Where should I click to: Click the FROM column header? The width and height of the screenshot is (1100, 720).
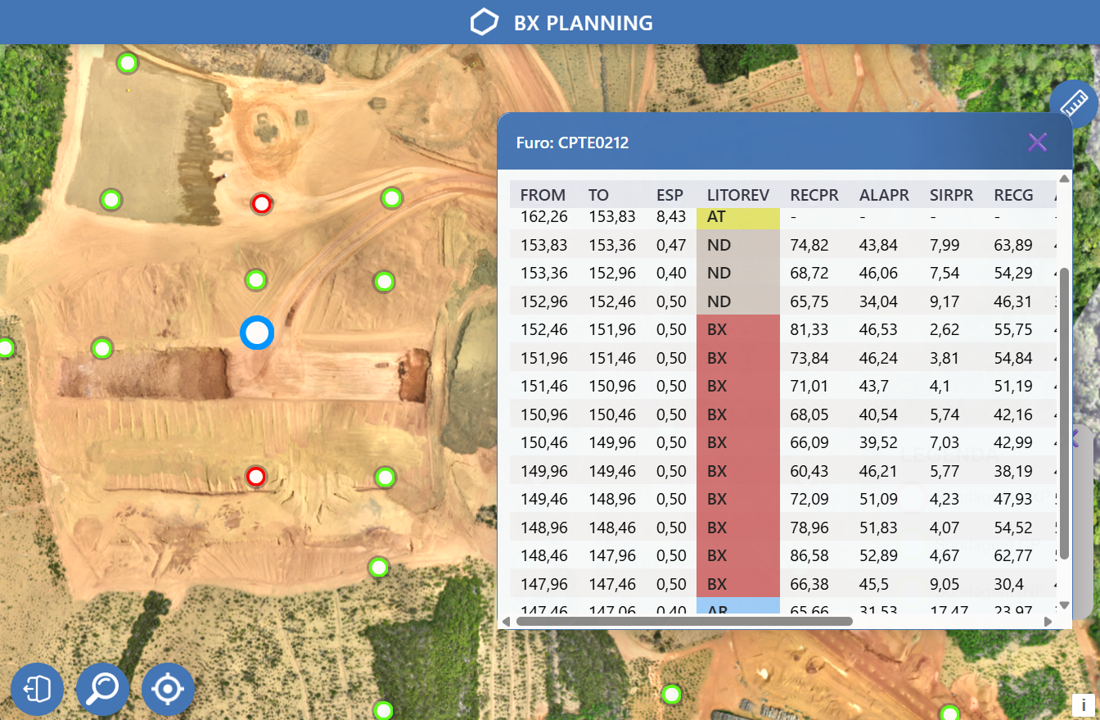click(543, 195)
